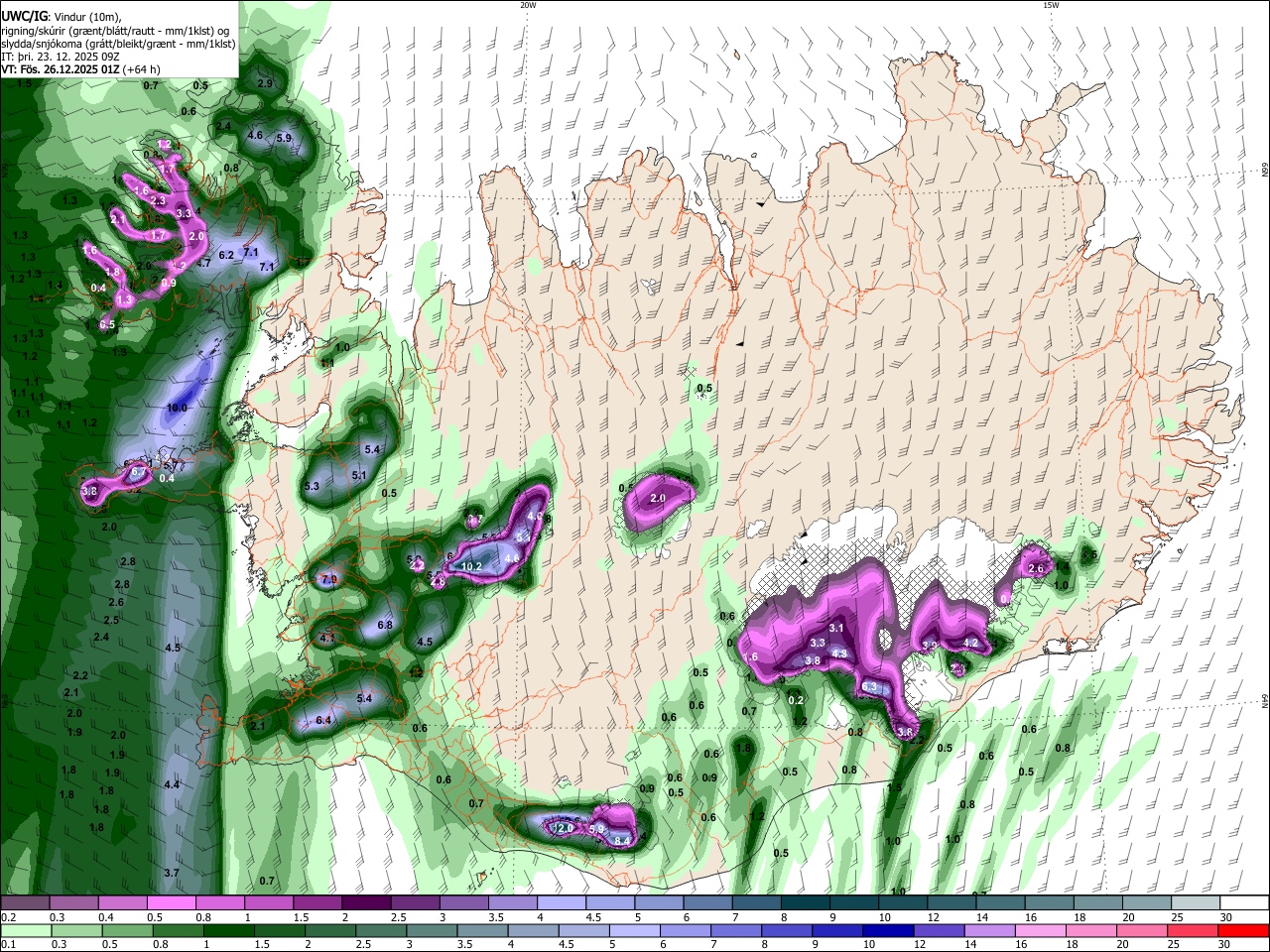Click the 64N latitude label on the right edge
The height and width of the screenshot is (952, 1270).
tap(1265, 701)
